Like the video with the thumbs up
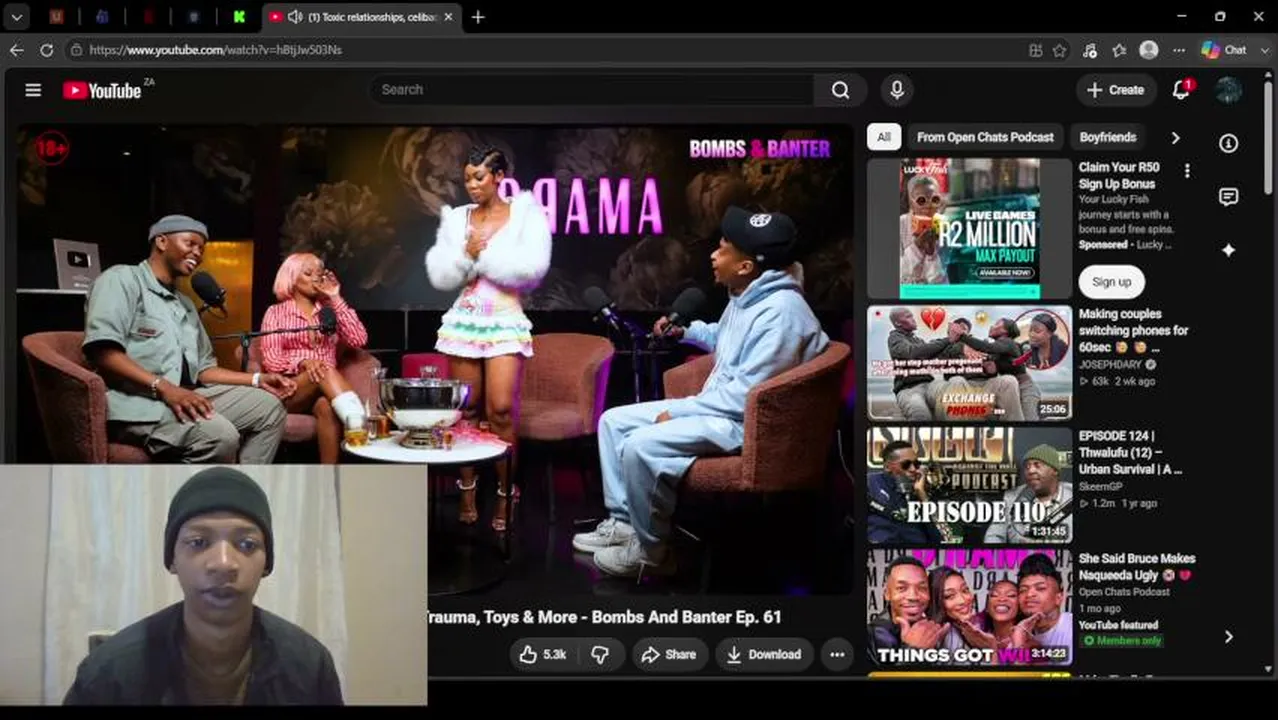This screenshot has height=720, width=1278. pos(543,654)
